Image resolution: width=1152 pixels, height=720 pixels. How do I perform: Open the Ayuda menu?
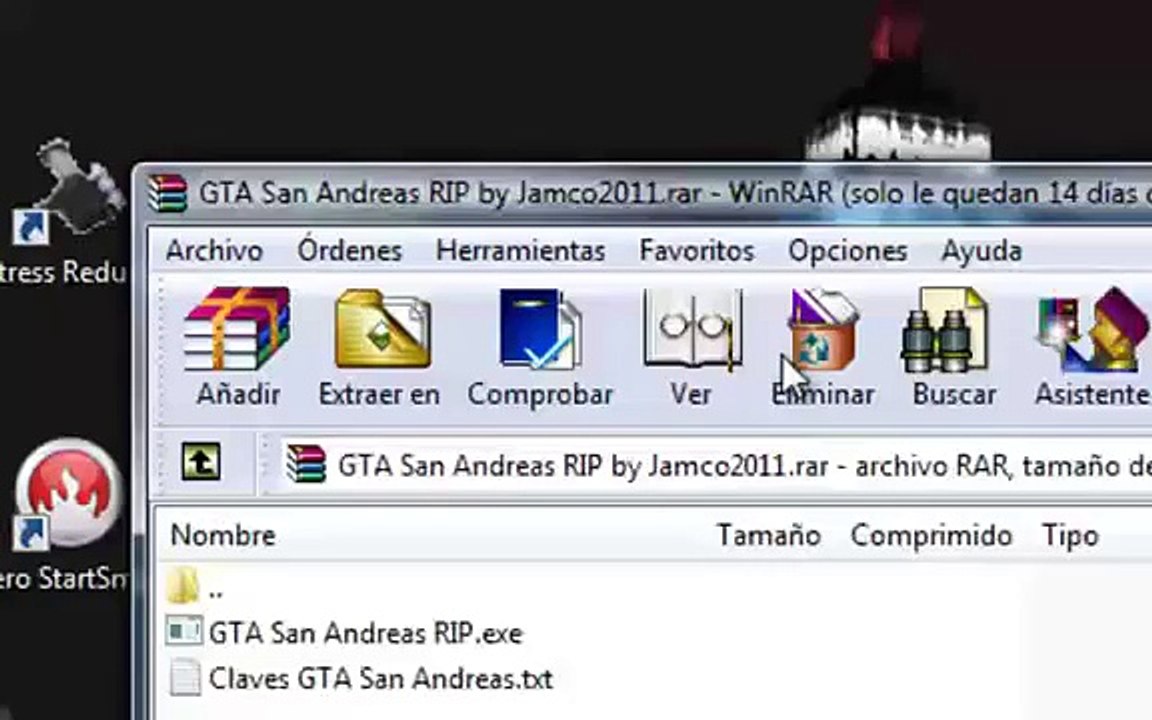pos(982,252)
